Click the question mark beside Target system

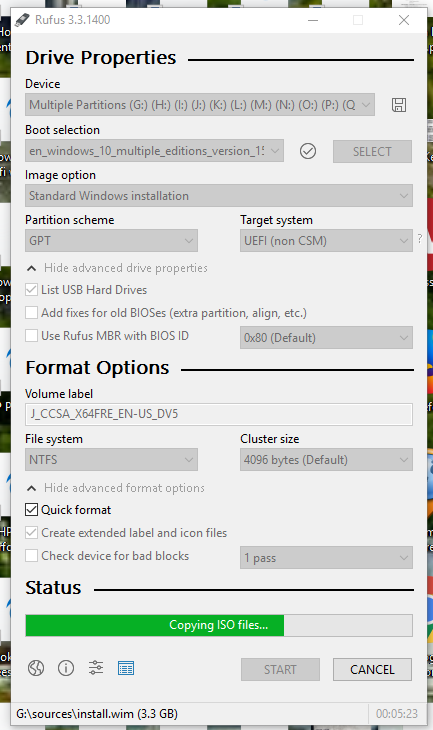[419, 239]
